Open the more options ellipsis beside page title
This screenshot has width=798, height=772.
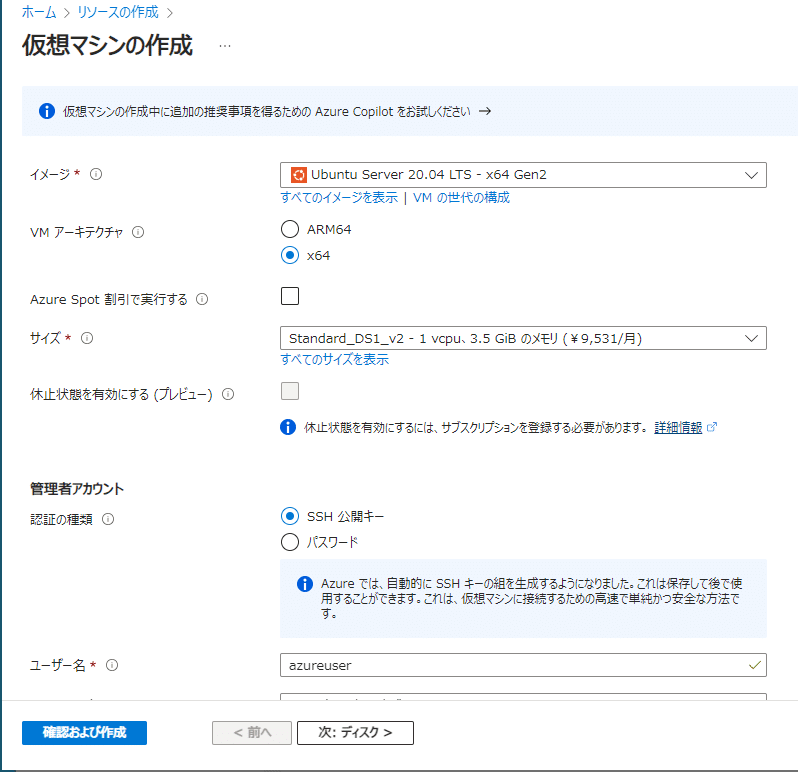225,46
